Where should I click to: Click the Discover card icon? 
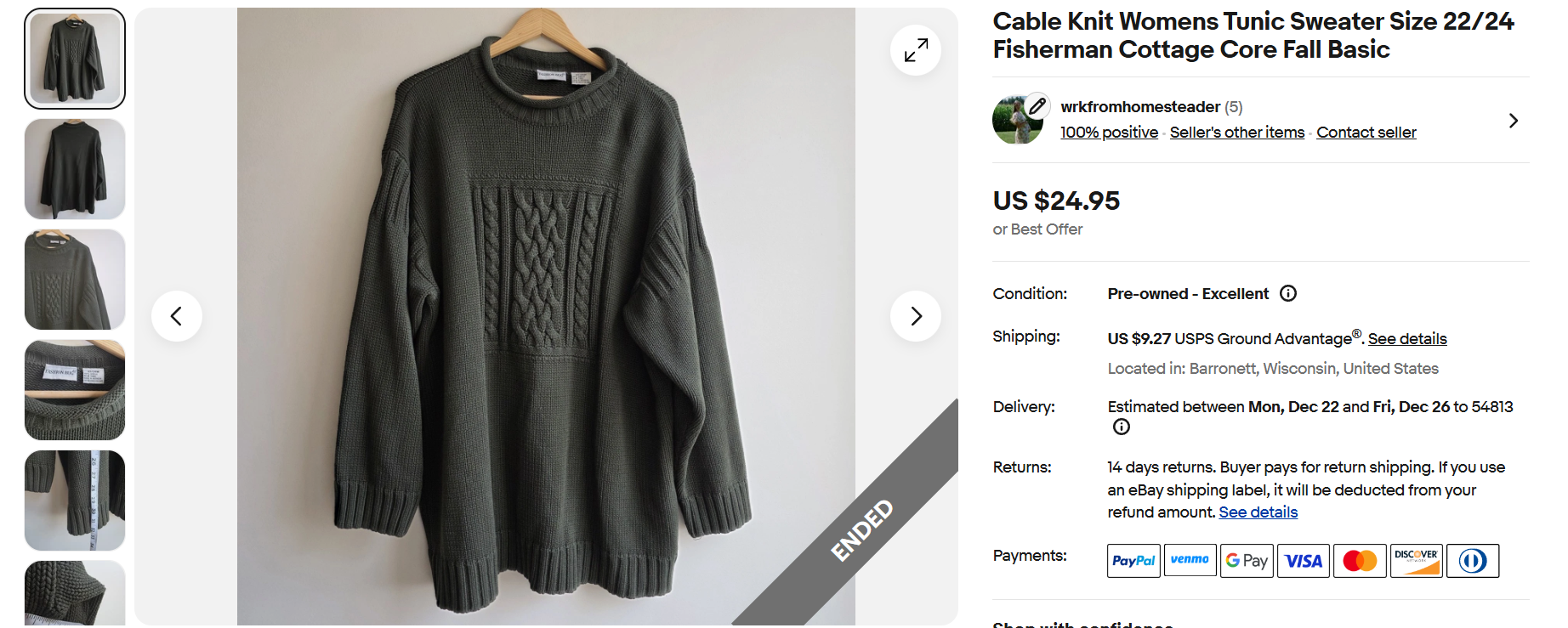pyautogui.click(x=1417, y=561)
